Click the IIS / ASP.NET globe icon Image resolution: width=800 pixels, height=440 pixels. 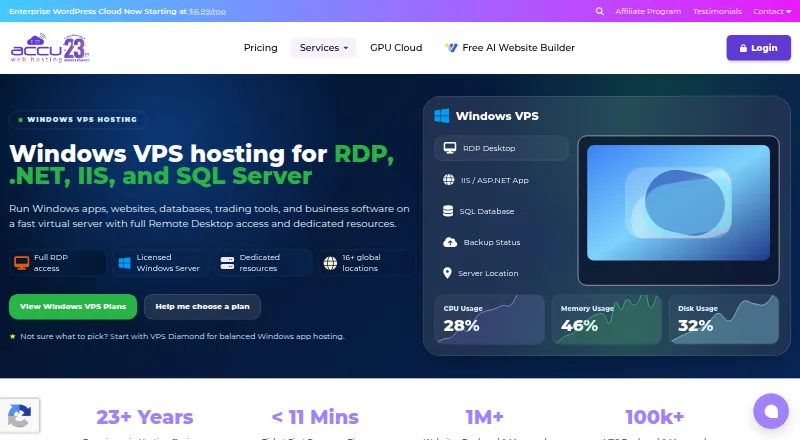click(x=448, y=180)
